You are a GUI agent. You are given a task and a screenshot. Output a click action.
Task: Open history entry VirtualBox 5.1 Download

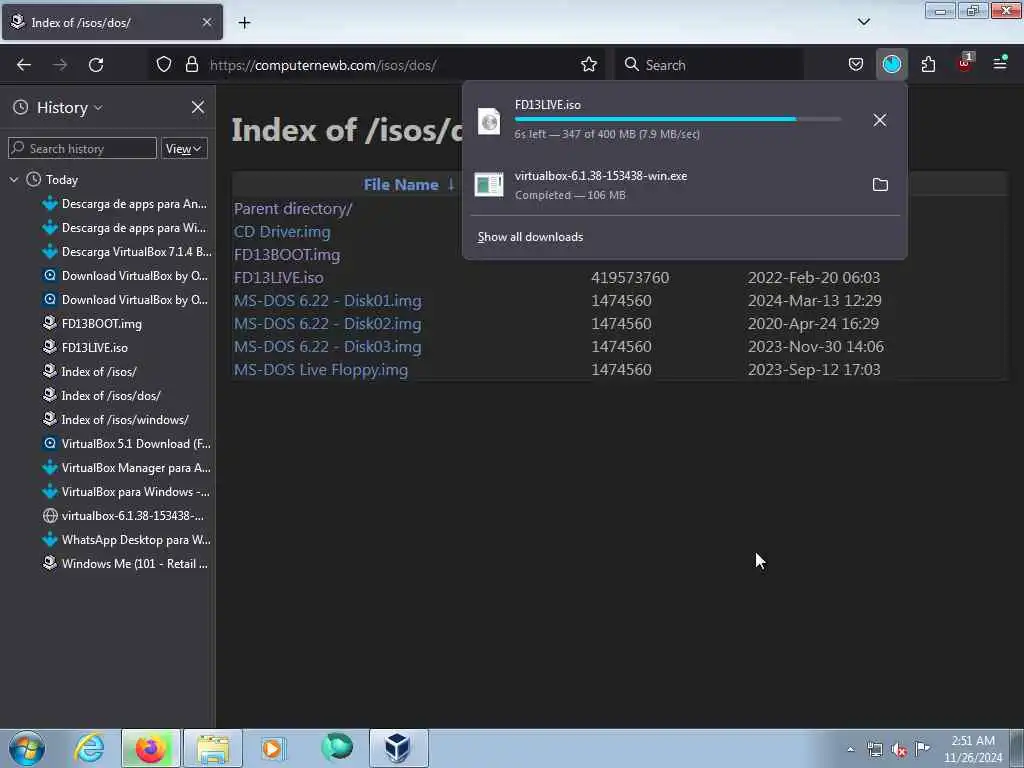click(126, 443)
